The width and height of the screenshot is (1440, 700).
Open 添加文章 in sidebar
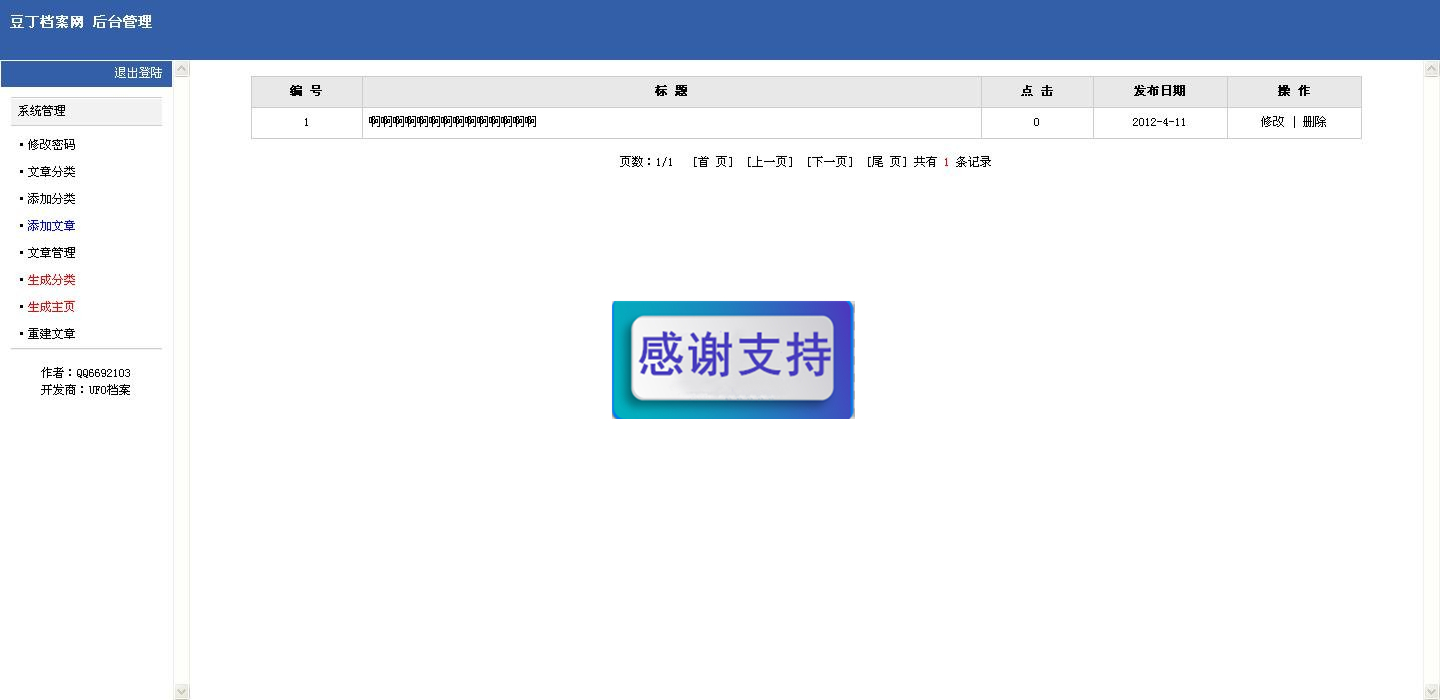click(x=51, y=226)
